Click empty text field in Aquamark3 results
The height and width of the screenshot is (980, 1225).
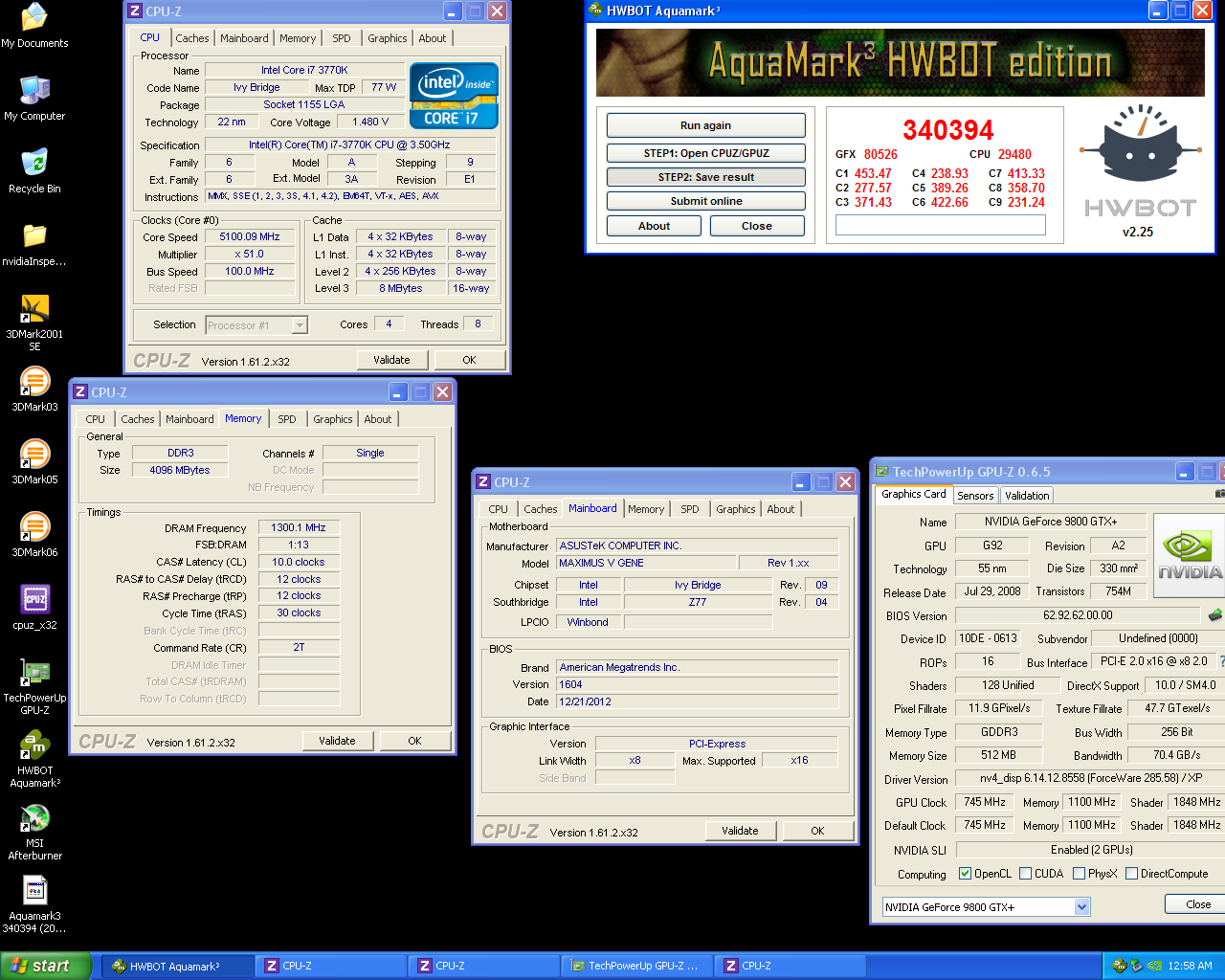coord(941,225)
